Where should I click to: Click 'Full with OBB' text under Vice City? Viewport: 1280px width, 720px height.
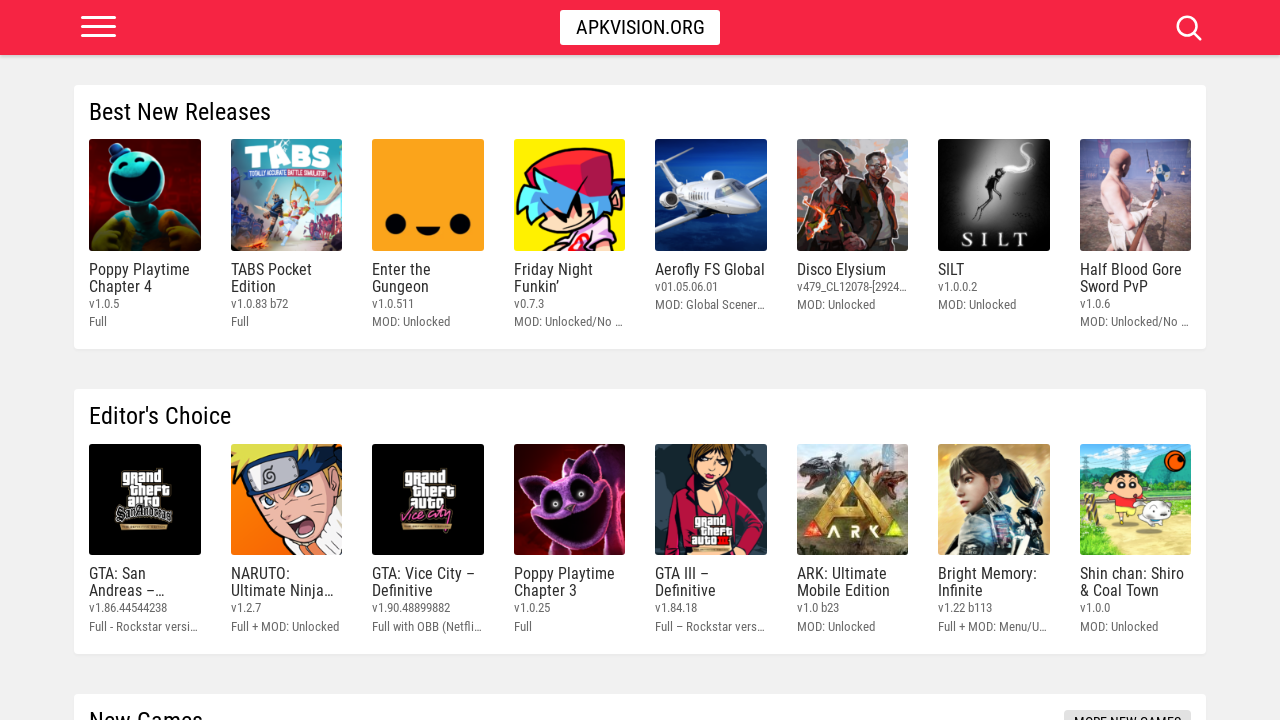click(x=427, y=627)
